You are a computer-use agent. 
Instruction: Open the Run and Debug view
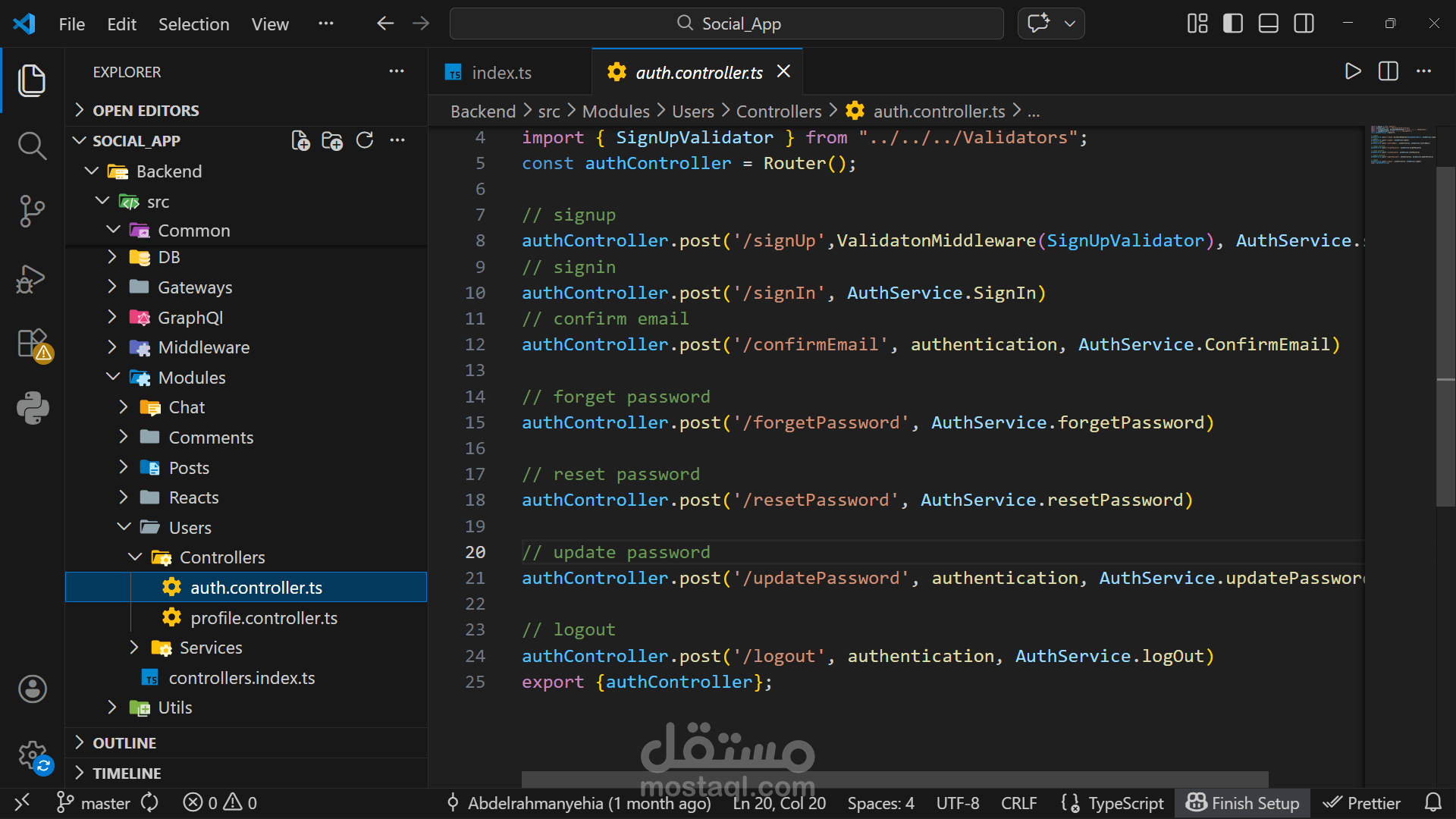point(32,278)
